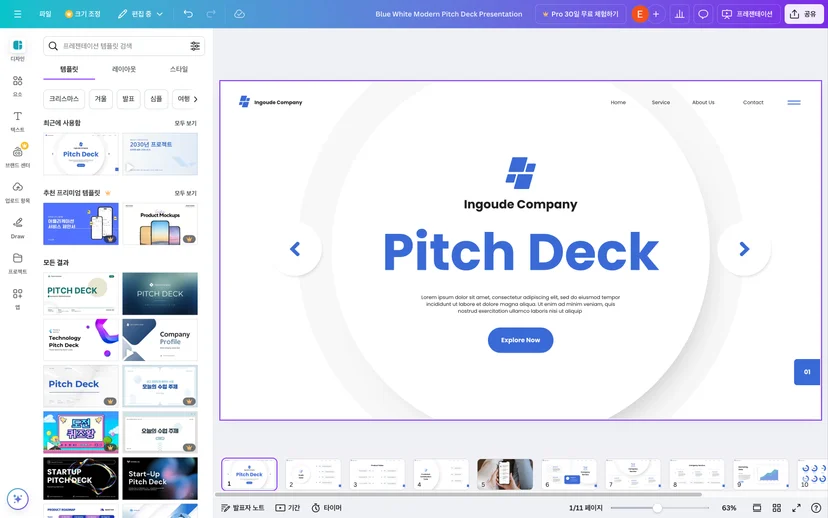Viewport: 828px width, 518px height.
Task: Select slide 5 thumbnail with phone photo
Action: pos(505,474)
